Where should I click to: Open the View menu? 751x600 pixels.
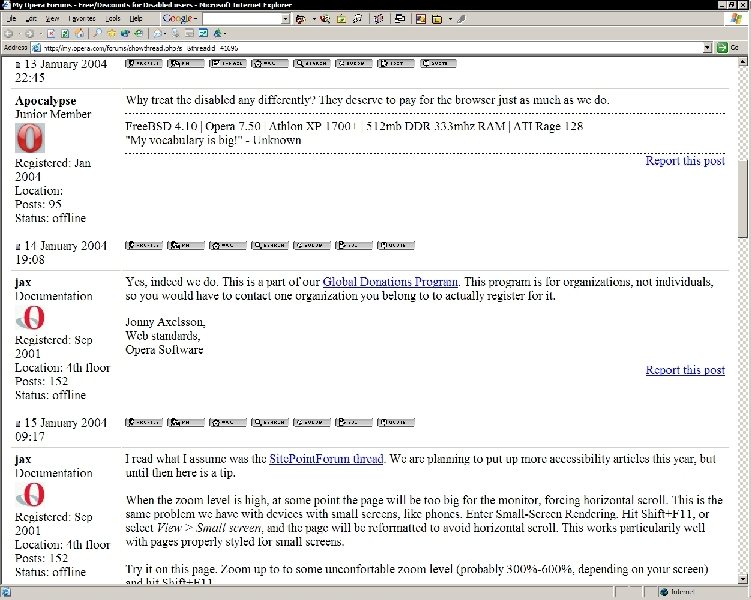[x=52, y=19]
